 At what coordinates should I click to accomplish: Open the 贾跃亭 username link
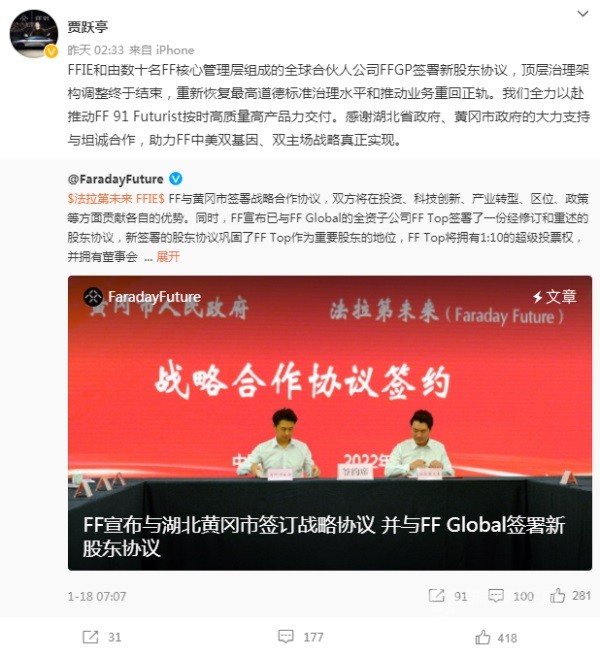point(87,27)
